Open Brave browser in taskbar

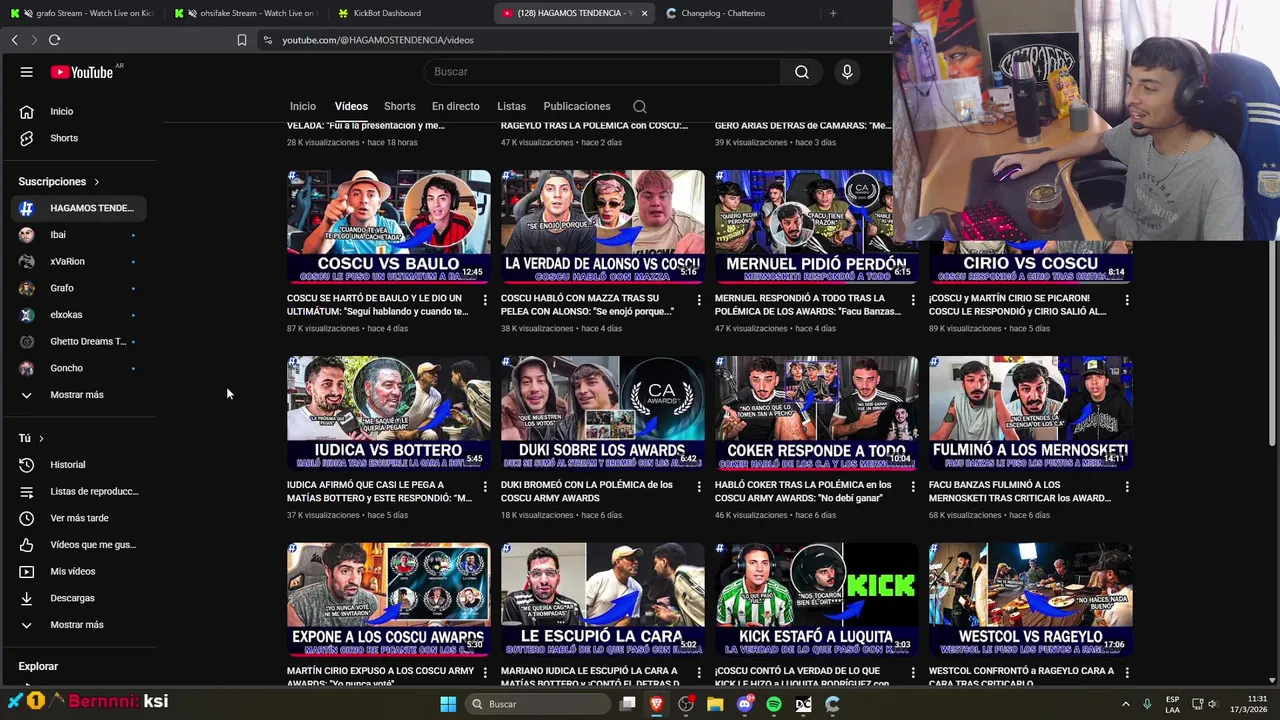point(657,704)
